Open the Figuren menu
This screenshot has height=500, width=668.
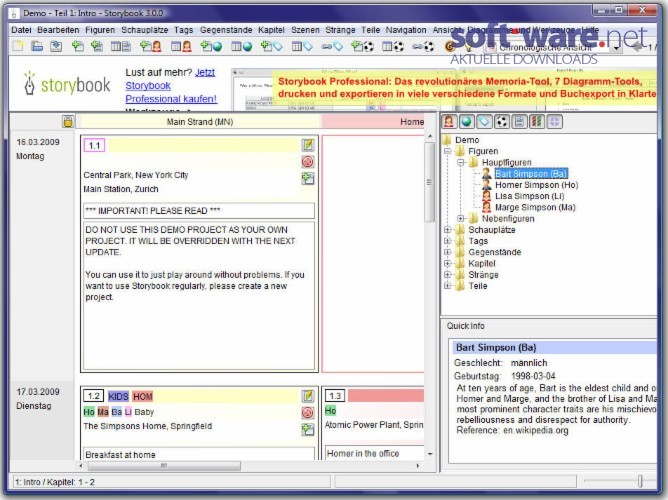click(100, 30)
